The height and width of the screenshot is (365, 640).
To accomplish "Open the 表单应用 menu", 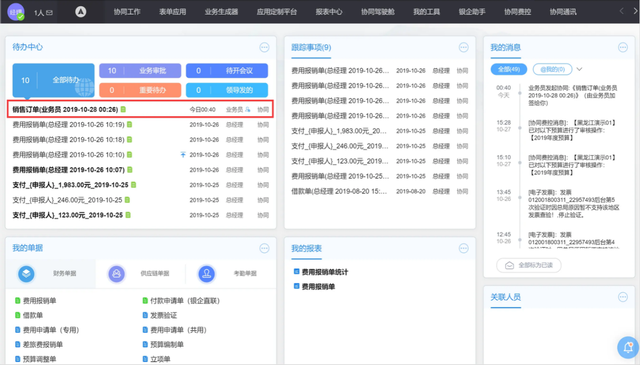I will (173, 12).
